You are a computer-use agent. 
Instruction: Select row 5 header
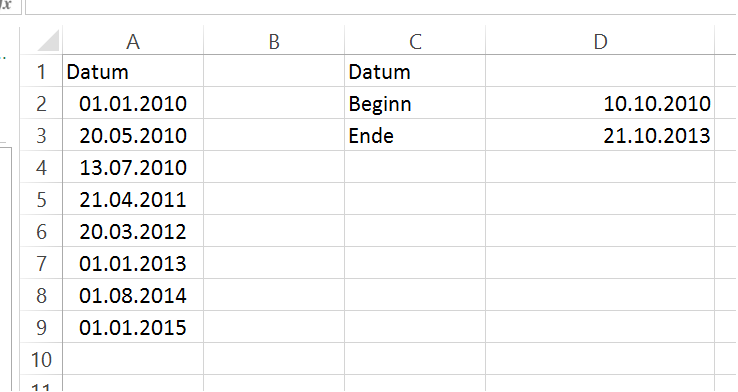click(41, 200)
